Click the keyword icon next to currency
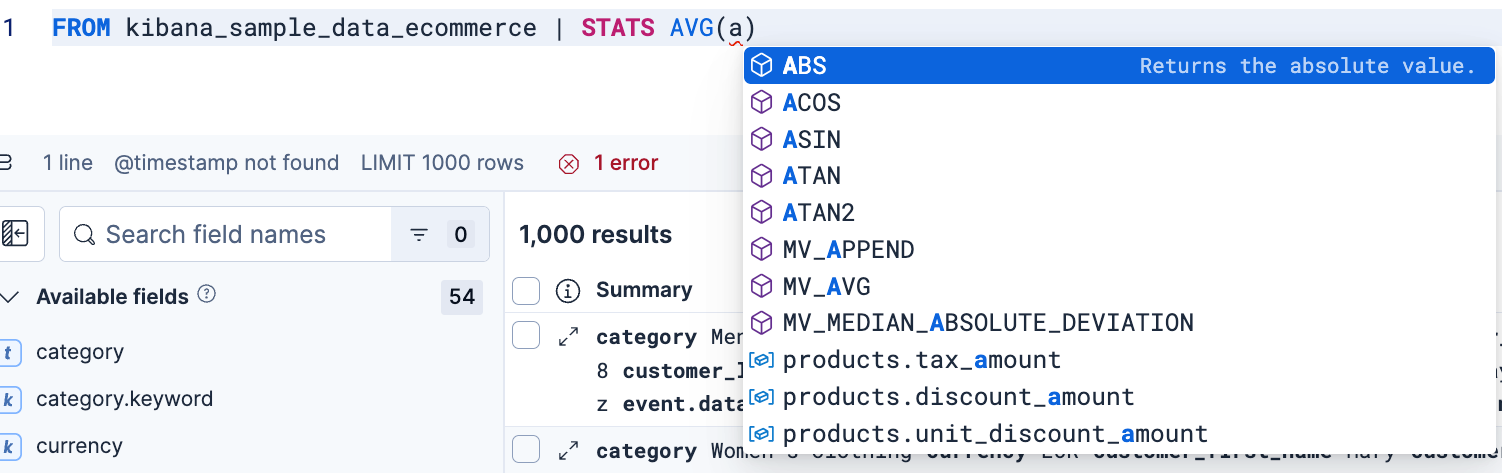 click(x=10, y=446)
